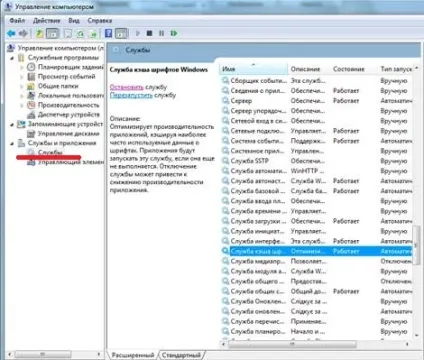Select the Сведения о прил... service row
Screen dimensions: 424x360
coord(316,90)
